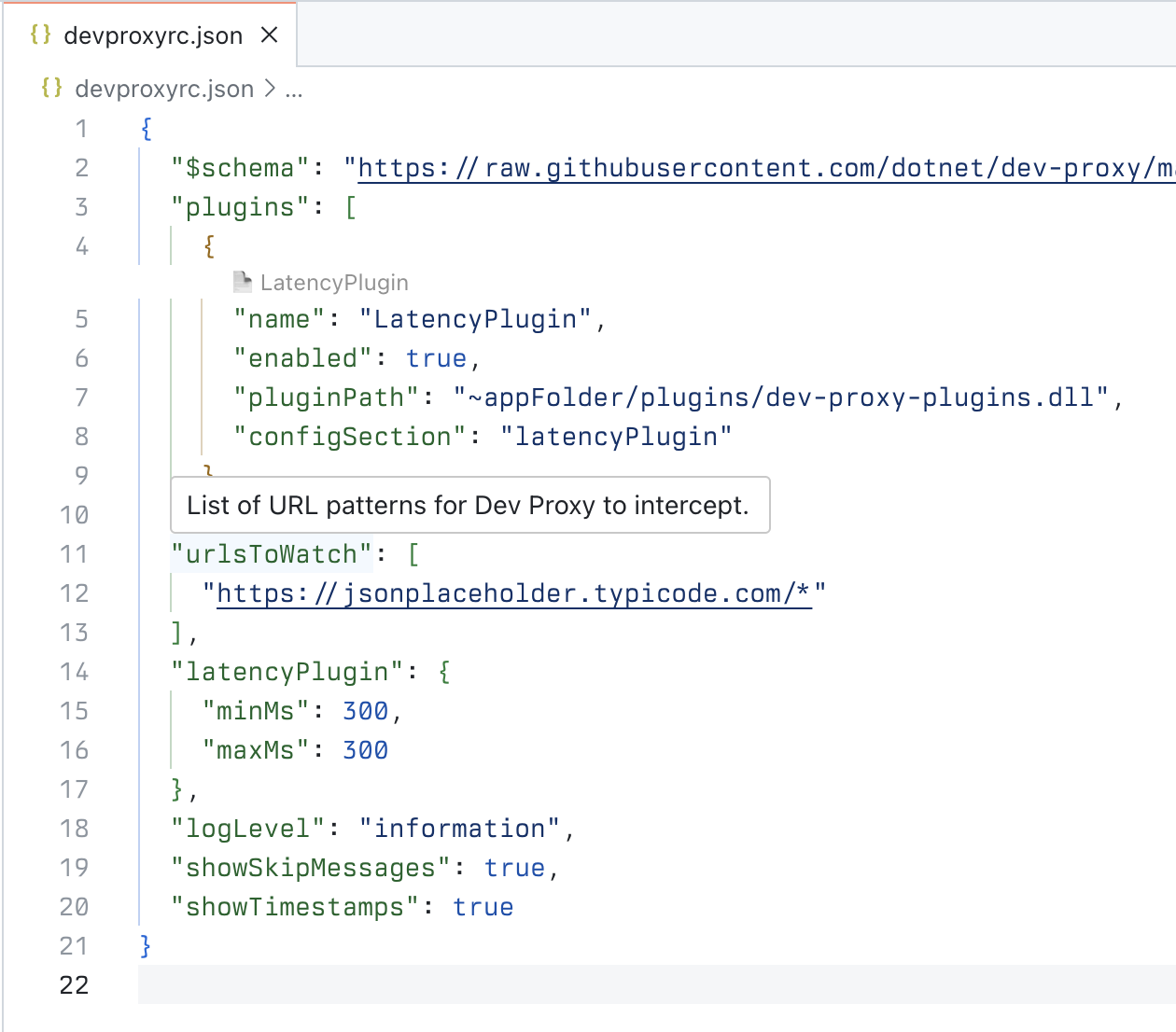Follow the jsonplaceholder.typicode.com link
The width and height of the screenshot is (1176, 1032).
[511, 593]
